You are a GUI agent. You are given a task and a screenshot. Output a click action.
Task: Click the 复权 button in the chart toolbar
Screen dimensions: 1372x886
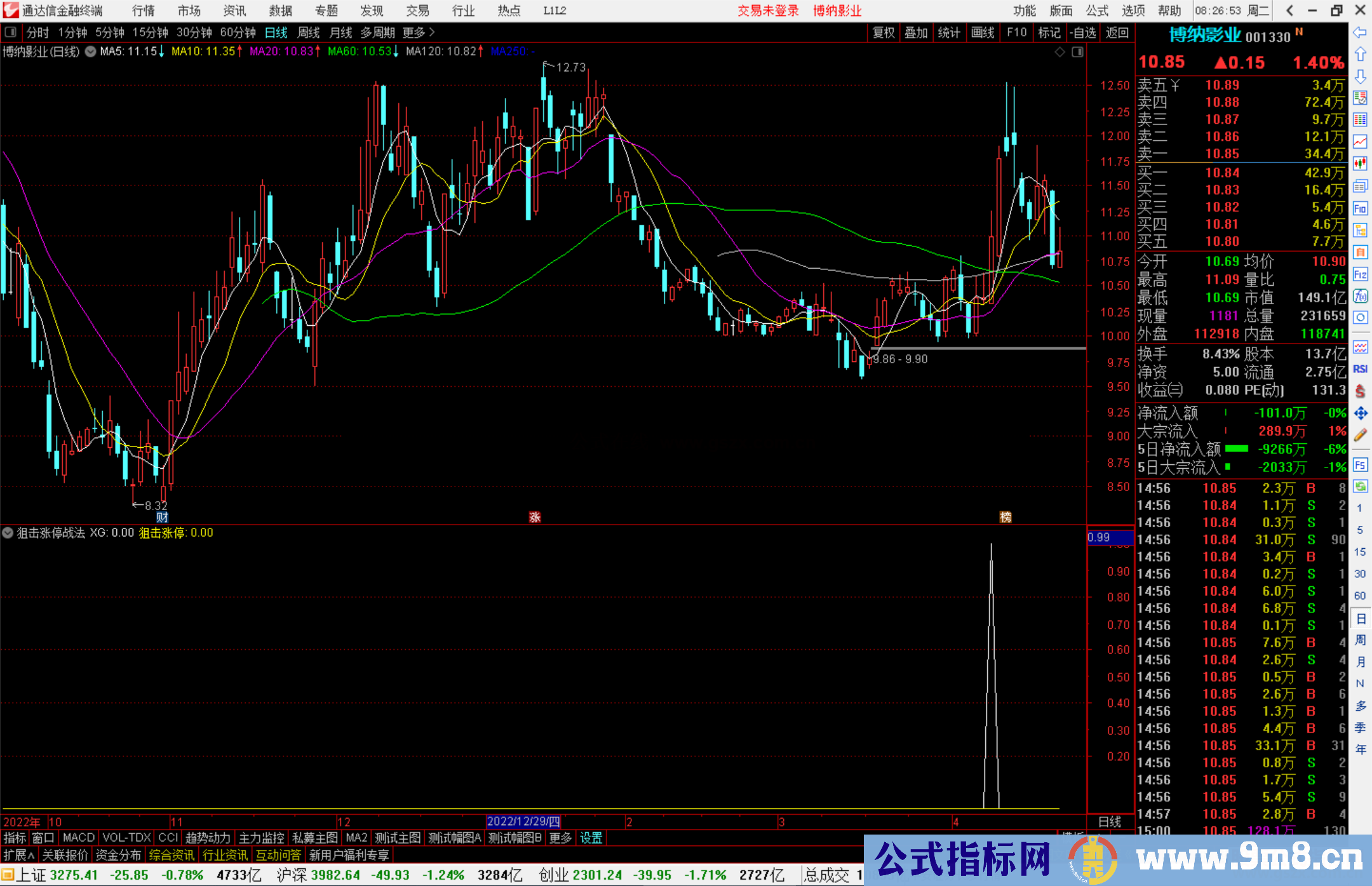pyautogui.click(x=884, y=32)
